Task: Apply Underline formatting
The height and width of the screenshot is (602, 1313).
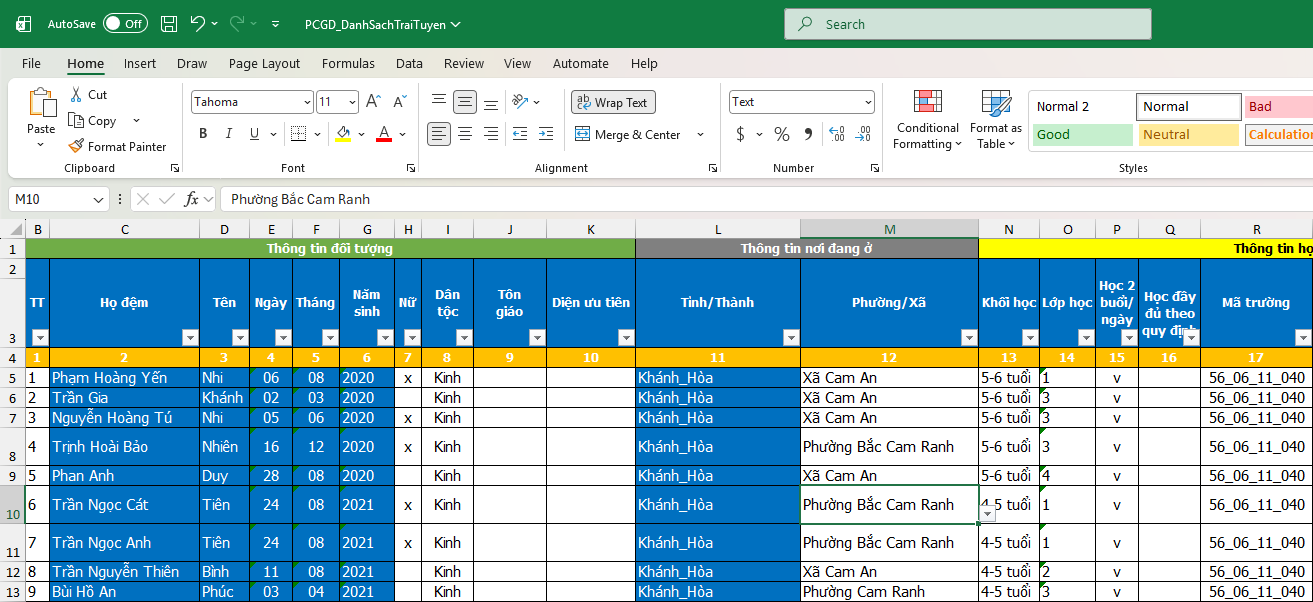Action: pyautogui.click(x=254, y=134)
